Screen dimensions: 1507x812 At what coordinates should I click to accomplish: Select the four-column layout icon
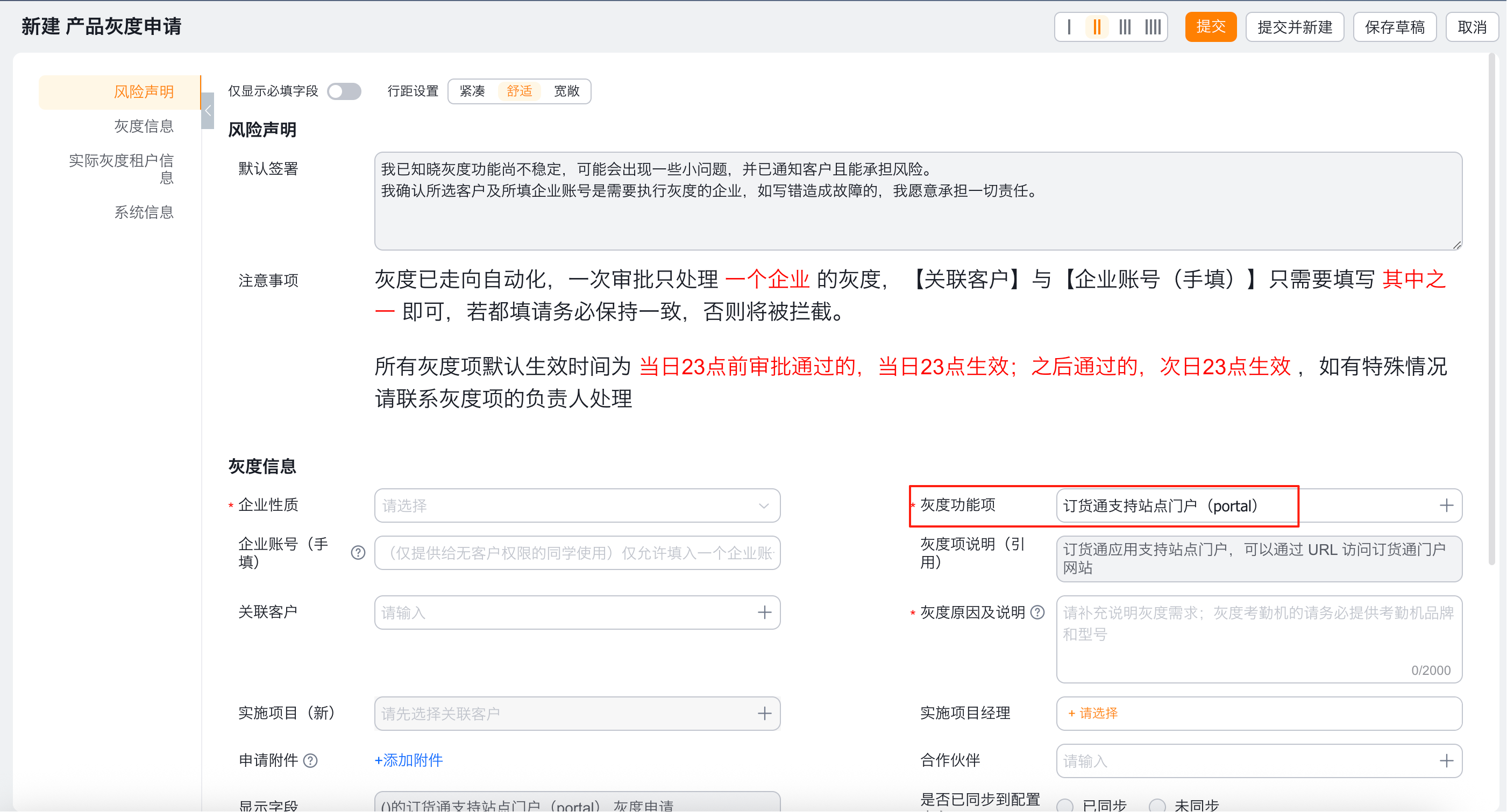click(1153, 27)
